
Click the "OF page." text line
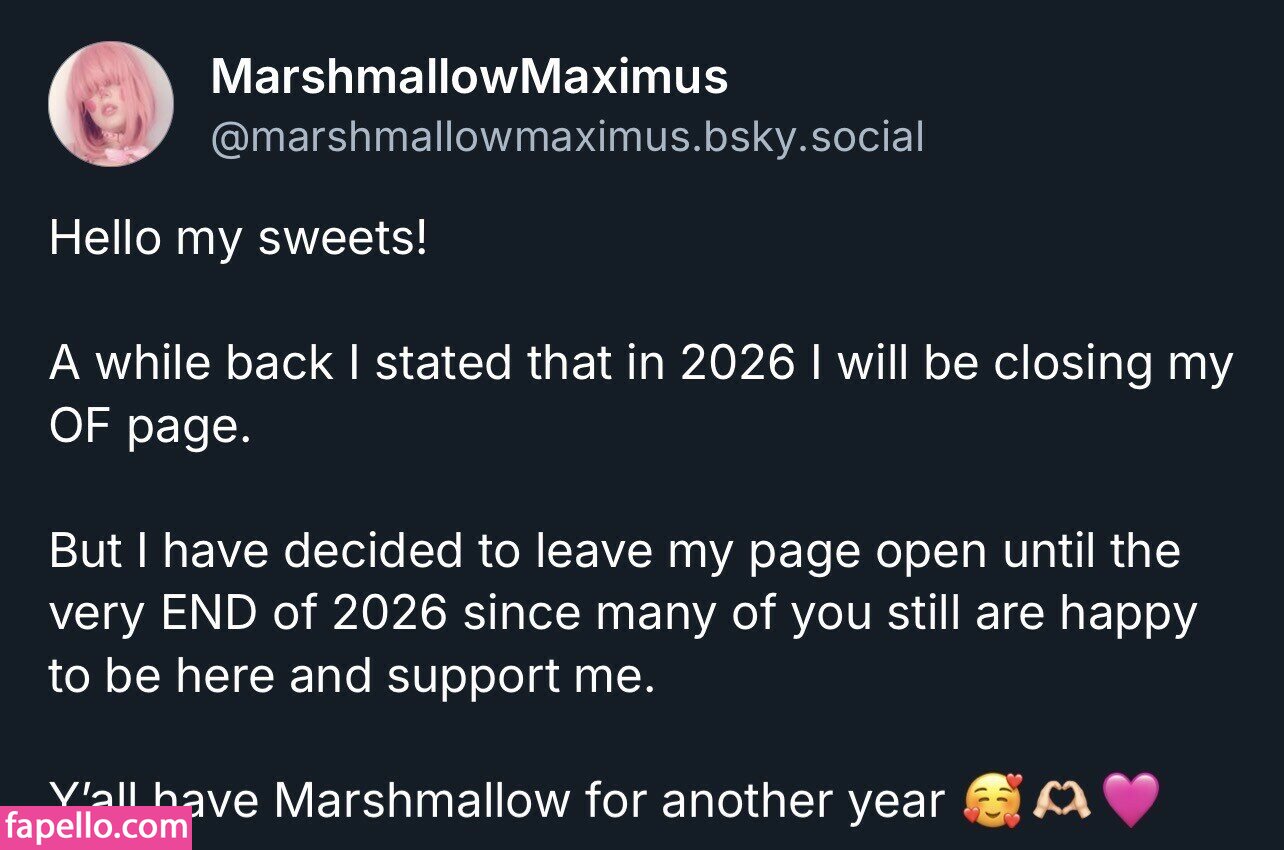(146, 426)
